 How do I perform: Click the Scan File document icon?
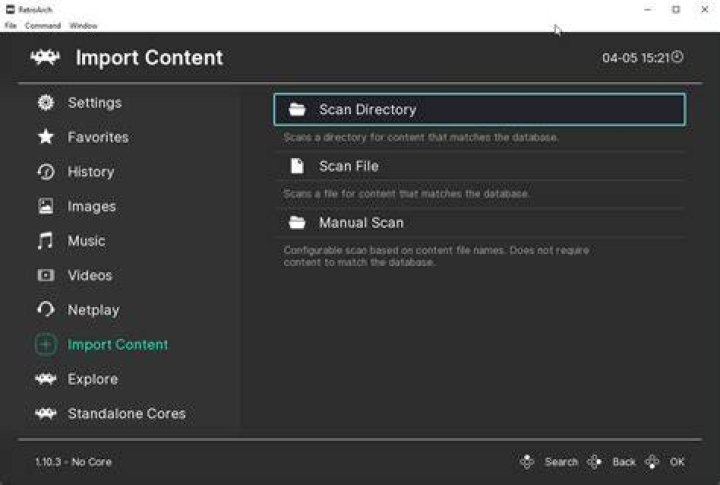297,166
